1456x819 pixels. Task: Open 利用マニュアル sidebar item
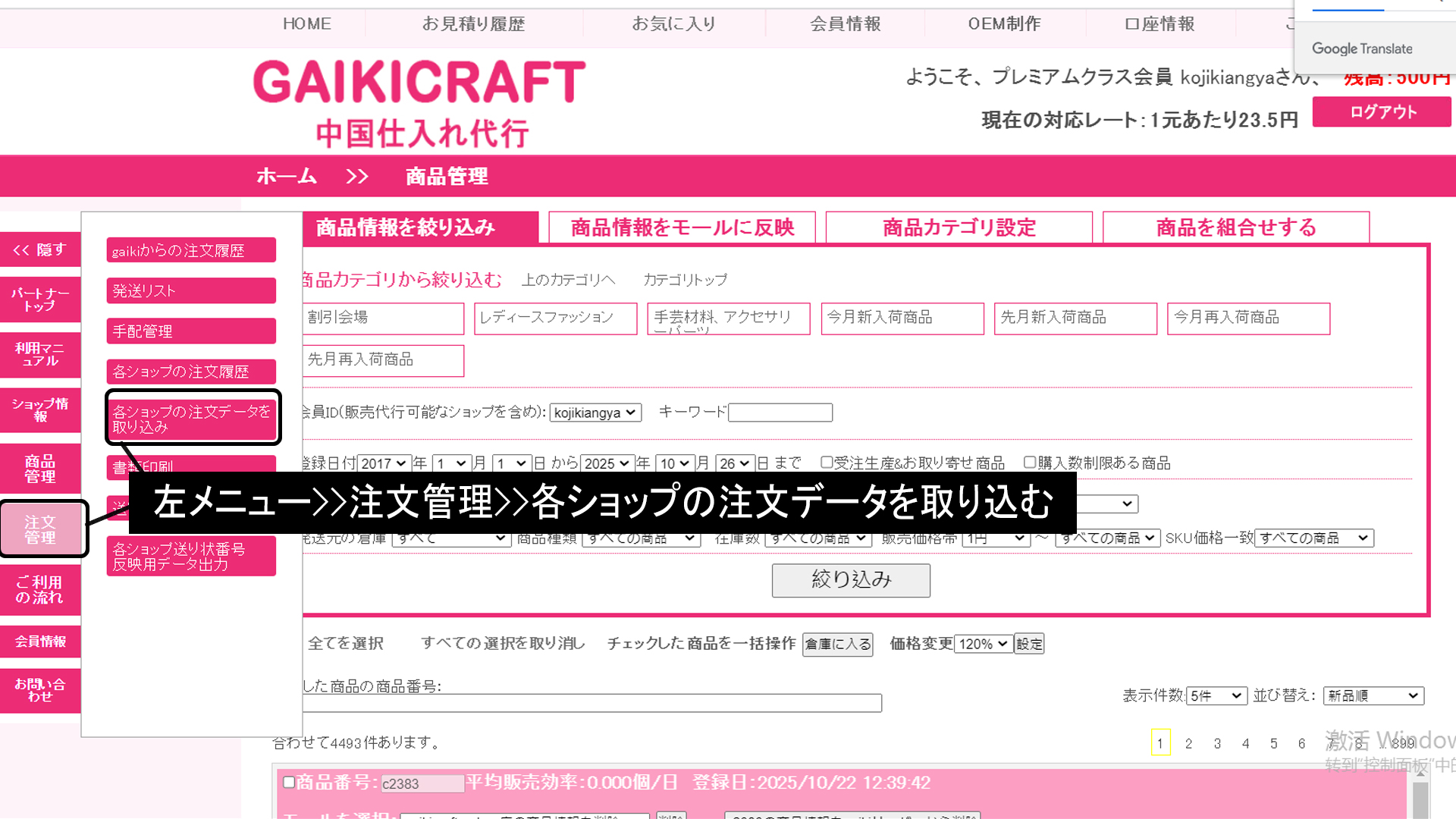pyautogui.click(x=40, y=354)
